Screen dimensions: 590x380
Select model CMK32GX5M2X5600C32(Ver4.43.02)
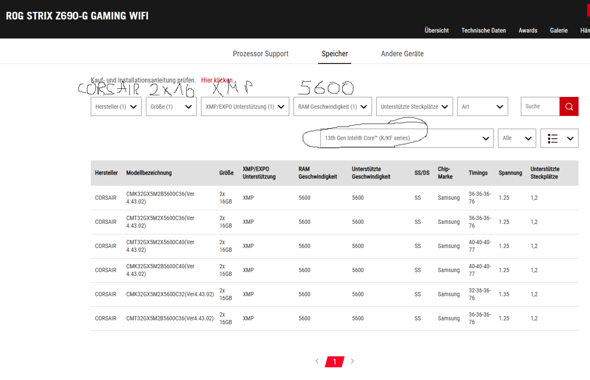170,294
